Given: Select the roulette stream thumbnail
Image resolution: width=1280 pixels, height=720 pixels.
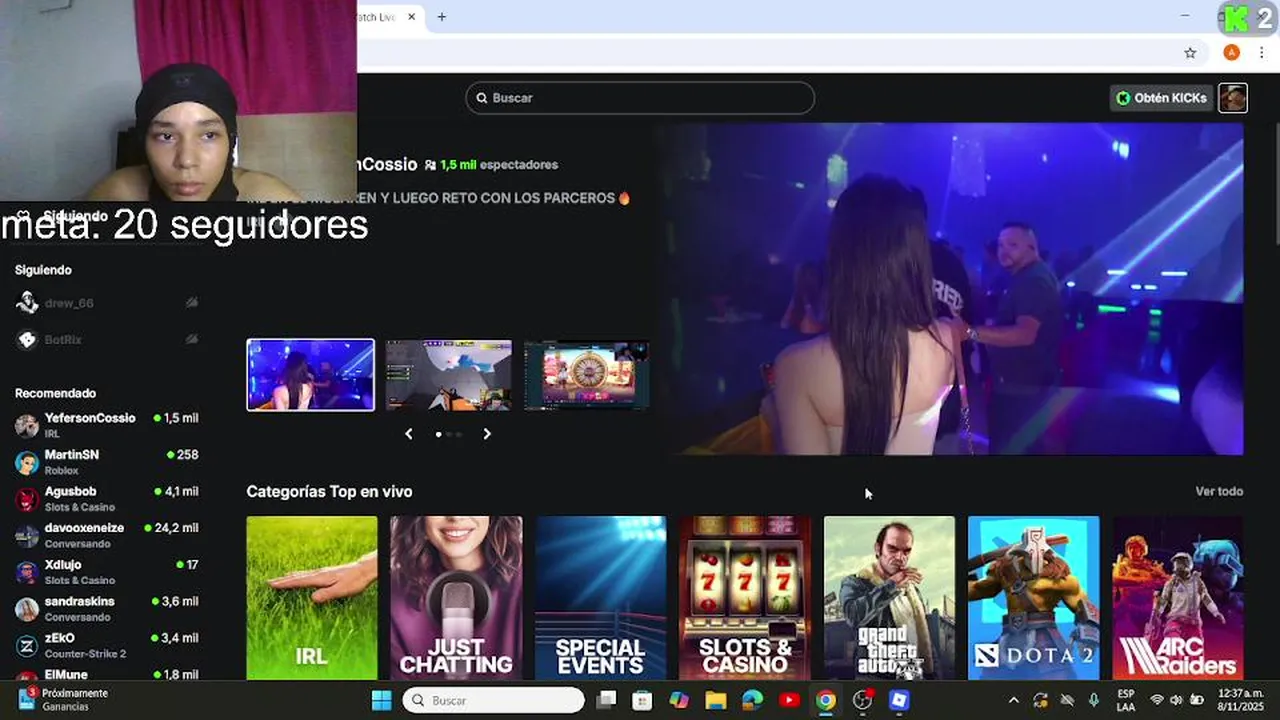Looking at the screenshot, I should coord(587,375).
